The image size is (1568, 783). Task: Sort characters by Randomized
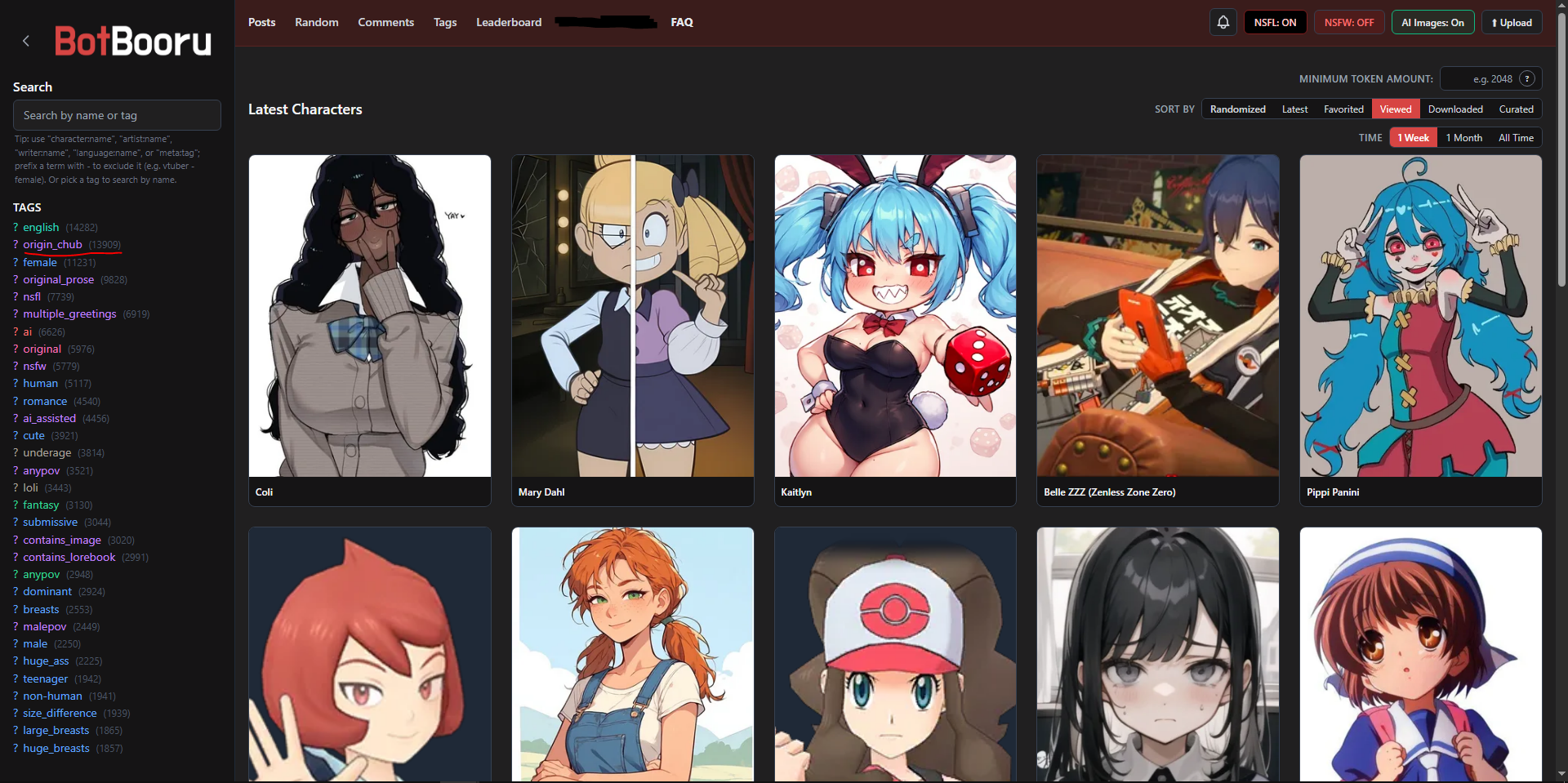point(1237,109)
